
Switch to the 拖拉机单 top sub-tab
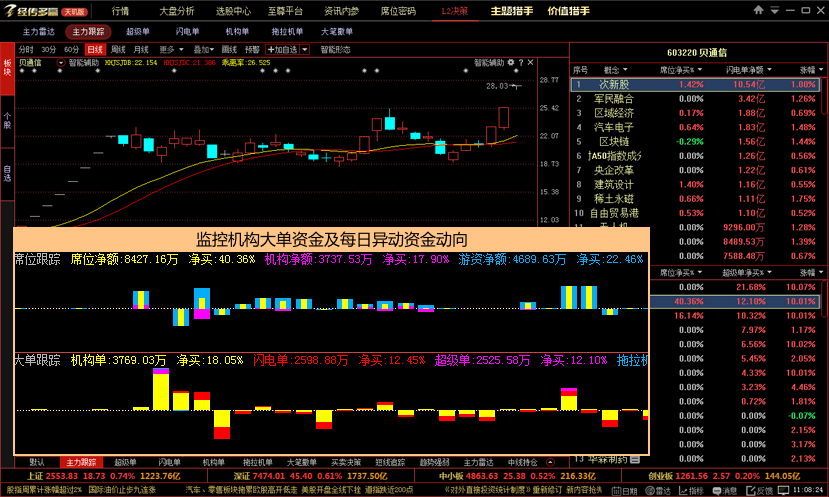click(287, 32)
